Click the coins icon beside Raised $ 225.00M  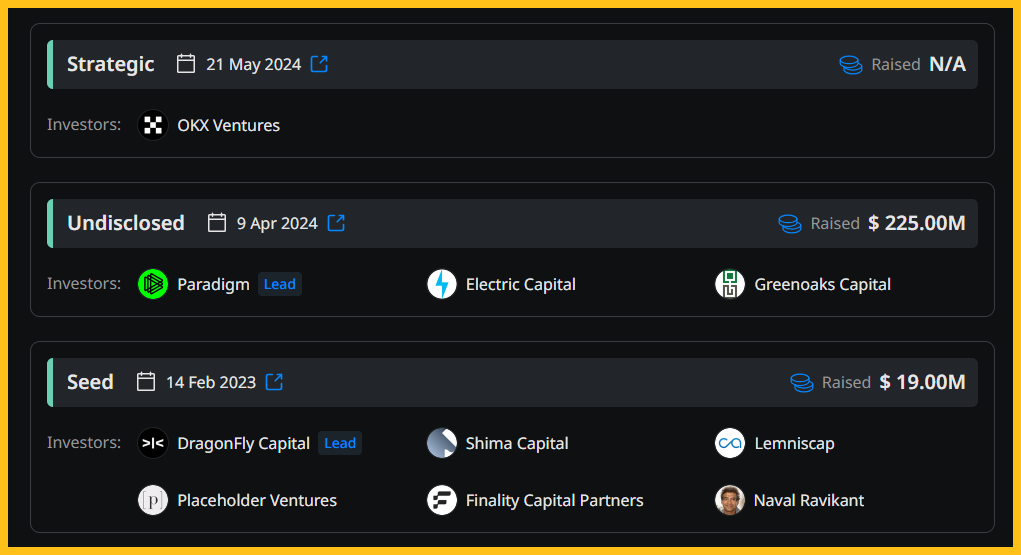[790, 223]
